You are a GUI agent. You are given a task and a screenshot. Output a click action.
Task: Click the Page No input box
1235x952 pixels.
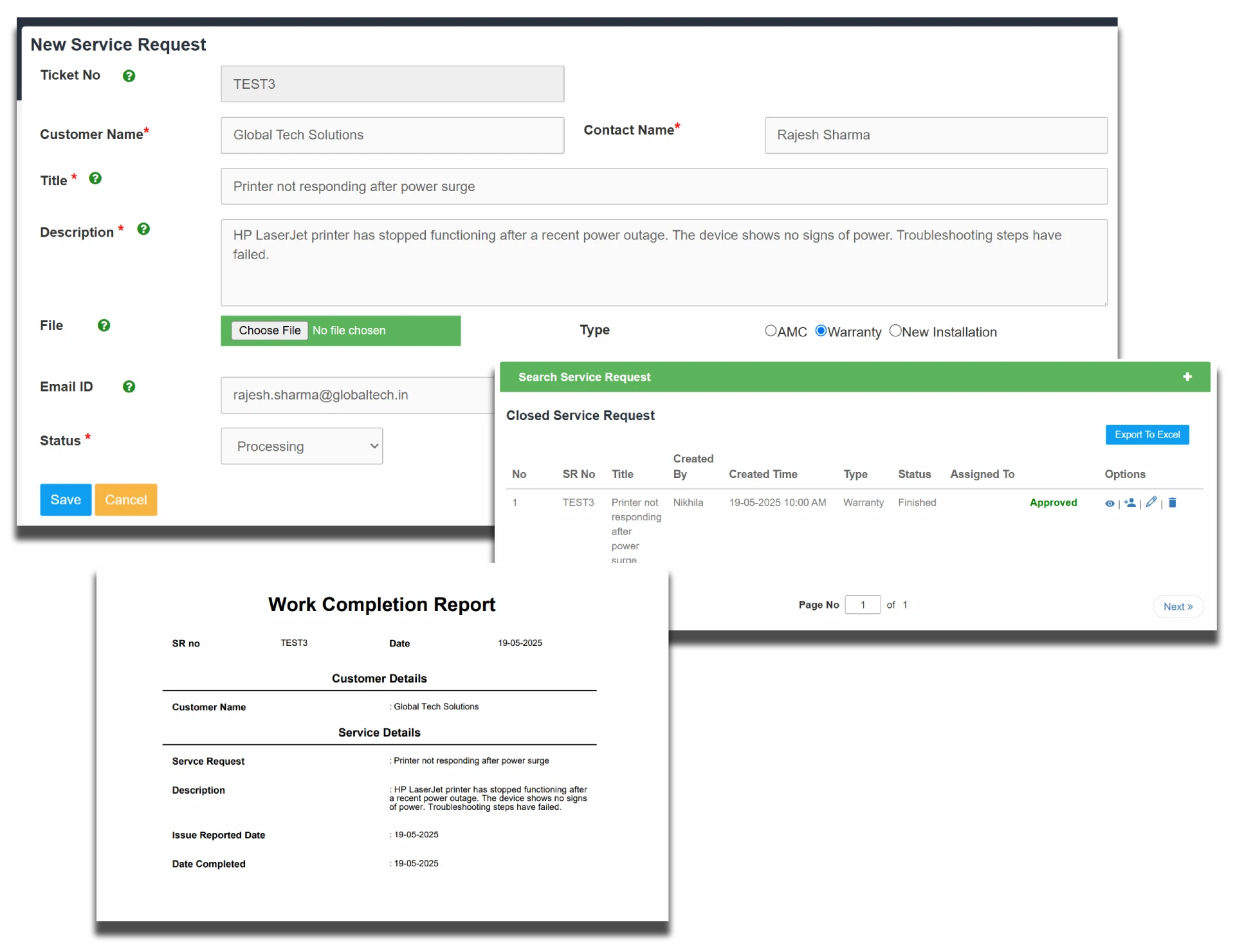tap(863, 605)
